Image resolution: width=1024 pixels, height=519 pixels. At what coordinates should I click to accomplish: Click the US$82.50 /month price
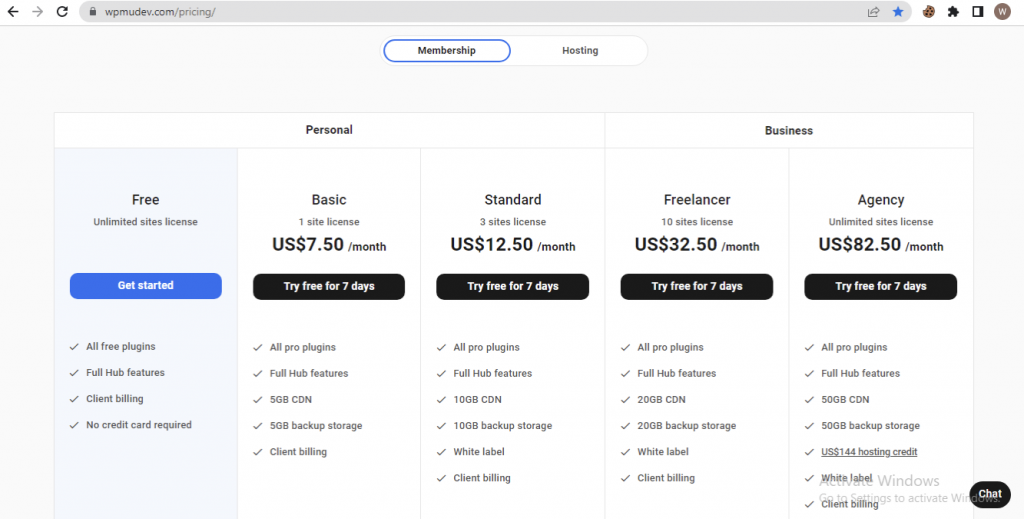(880, 245)
